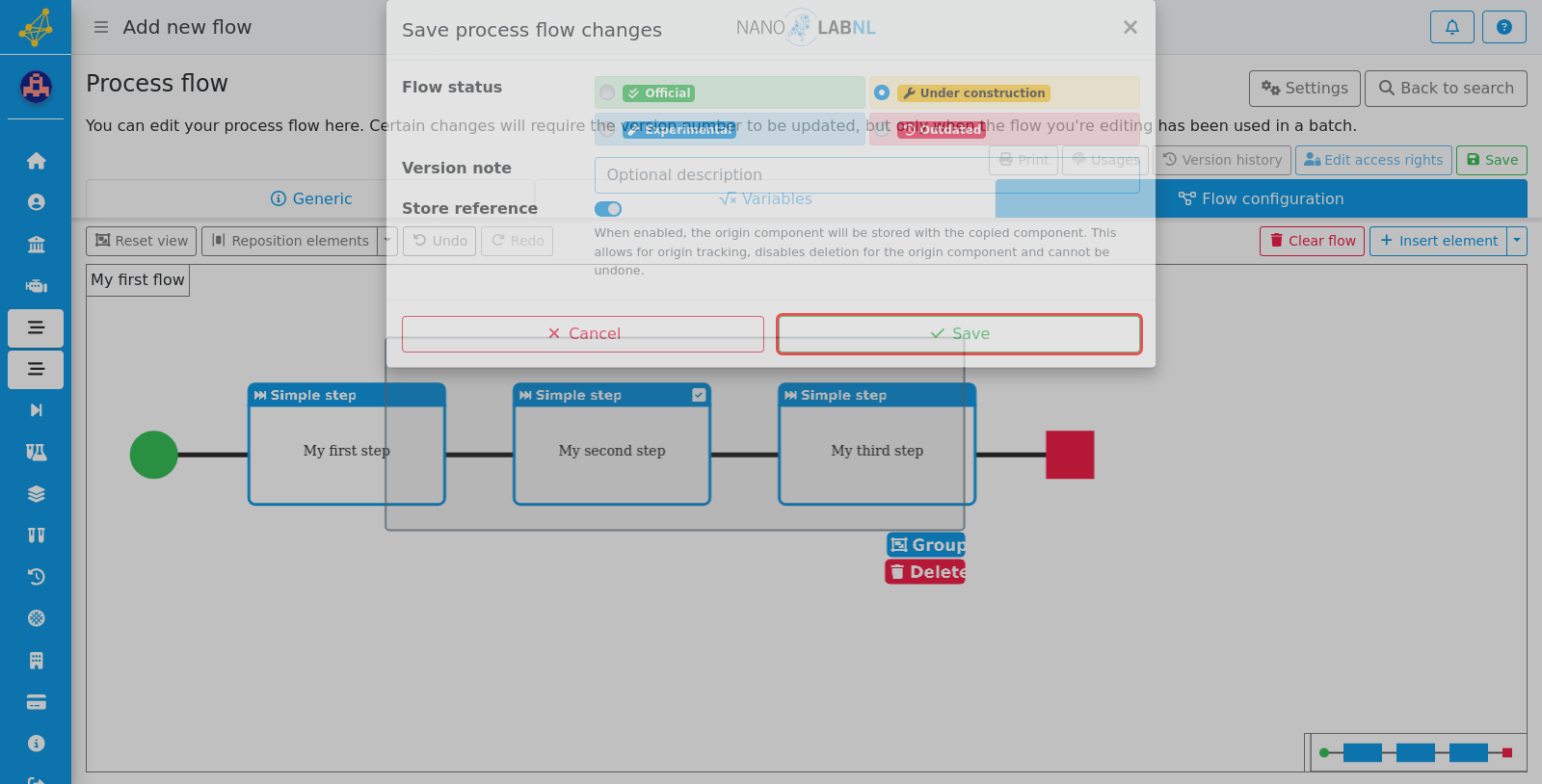Click the step-forward sidebar icon
This screenshot has height=784, width=1542.
coord(36,410)
